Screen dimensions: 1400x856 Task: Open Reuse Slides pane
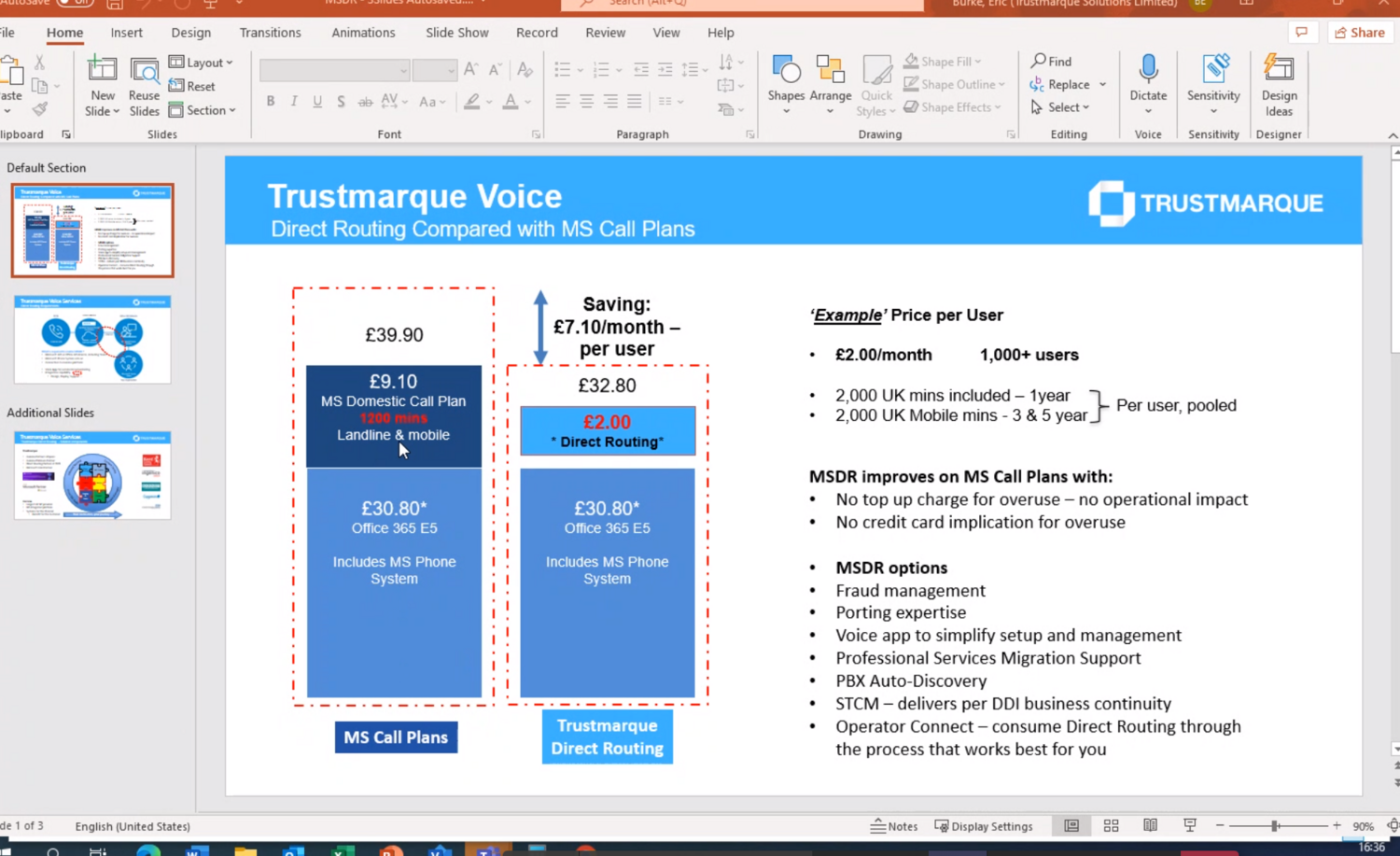click(144, 86)
